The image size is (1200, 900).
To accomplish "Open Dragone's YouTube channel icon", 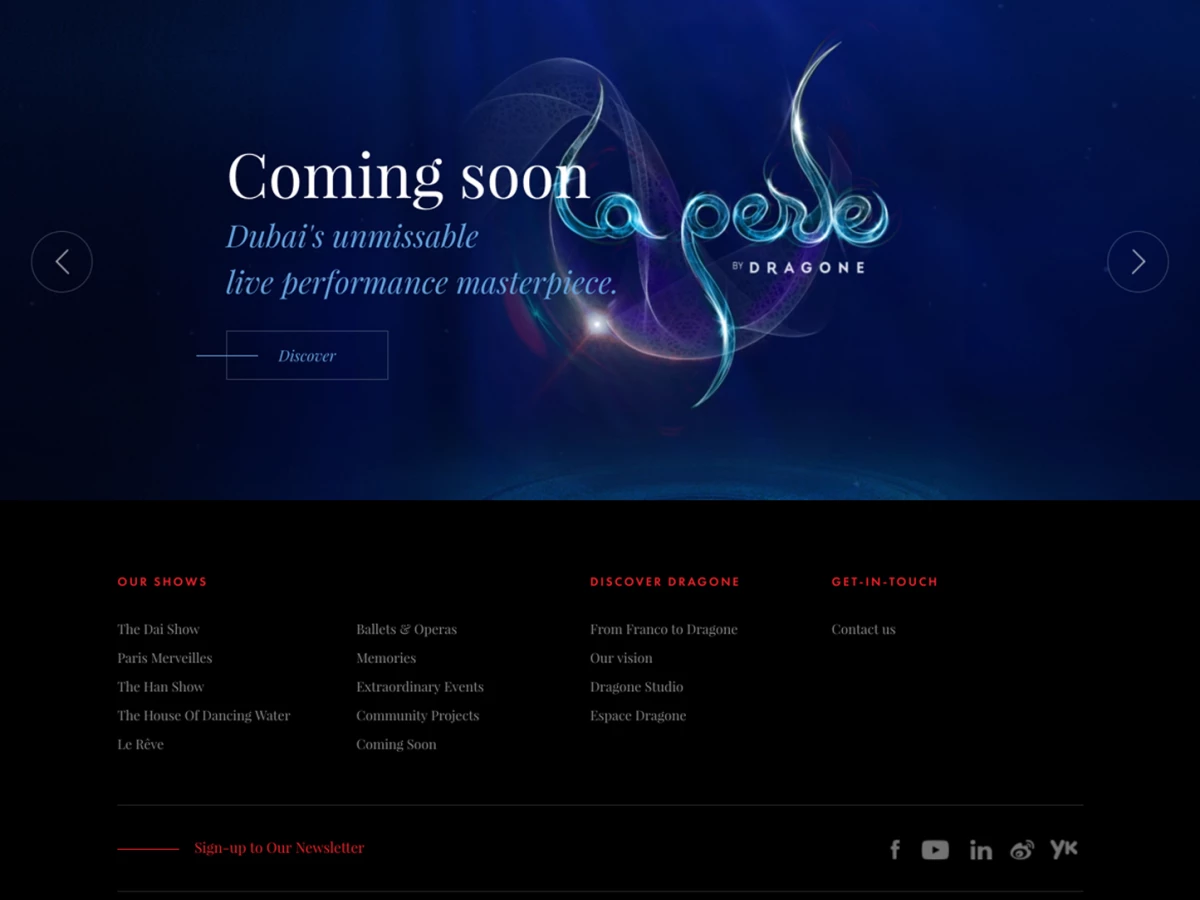I will (935, 850).
